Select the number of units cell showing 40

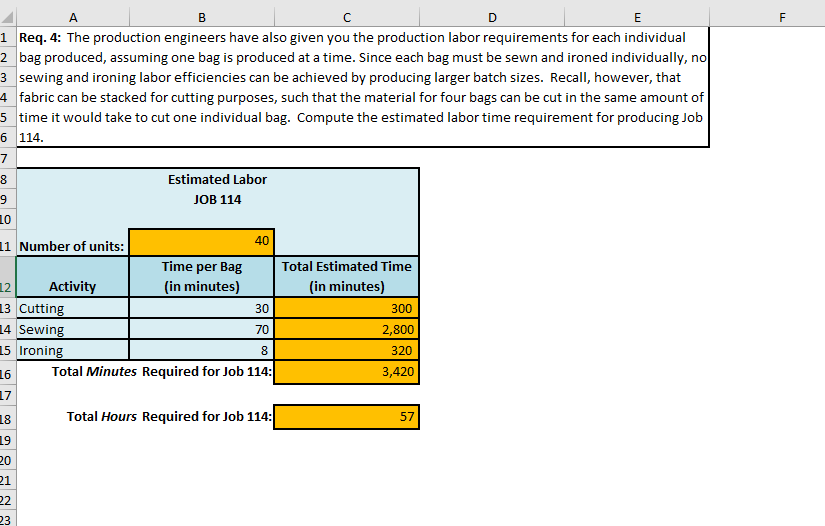pyautogui.click(x=202, y=242)
